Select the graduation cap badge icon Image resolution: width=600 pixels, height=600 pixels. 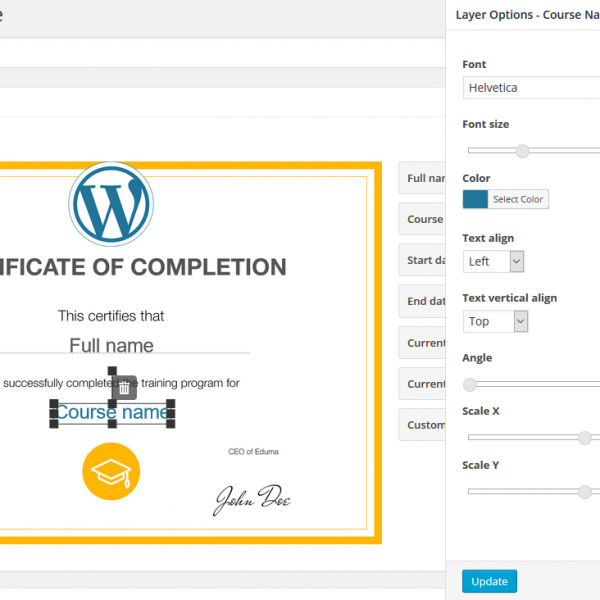pos(111,471)
